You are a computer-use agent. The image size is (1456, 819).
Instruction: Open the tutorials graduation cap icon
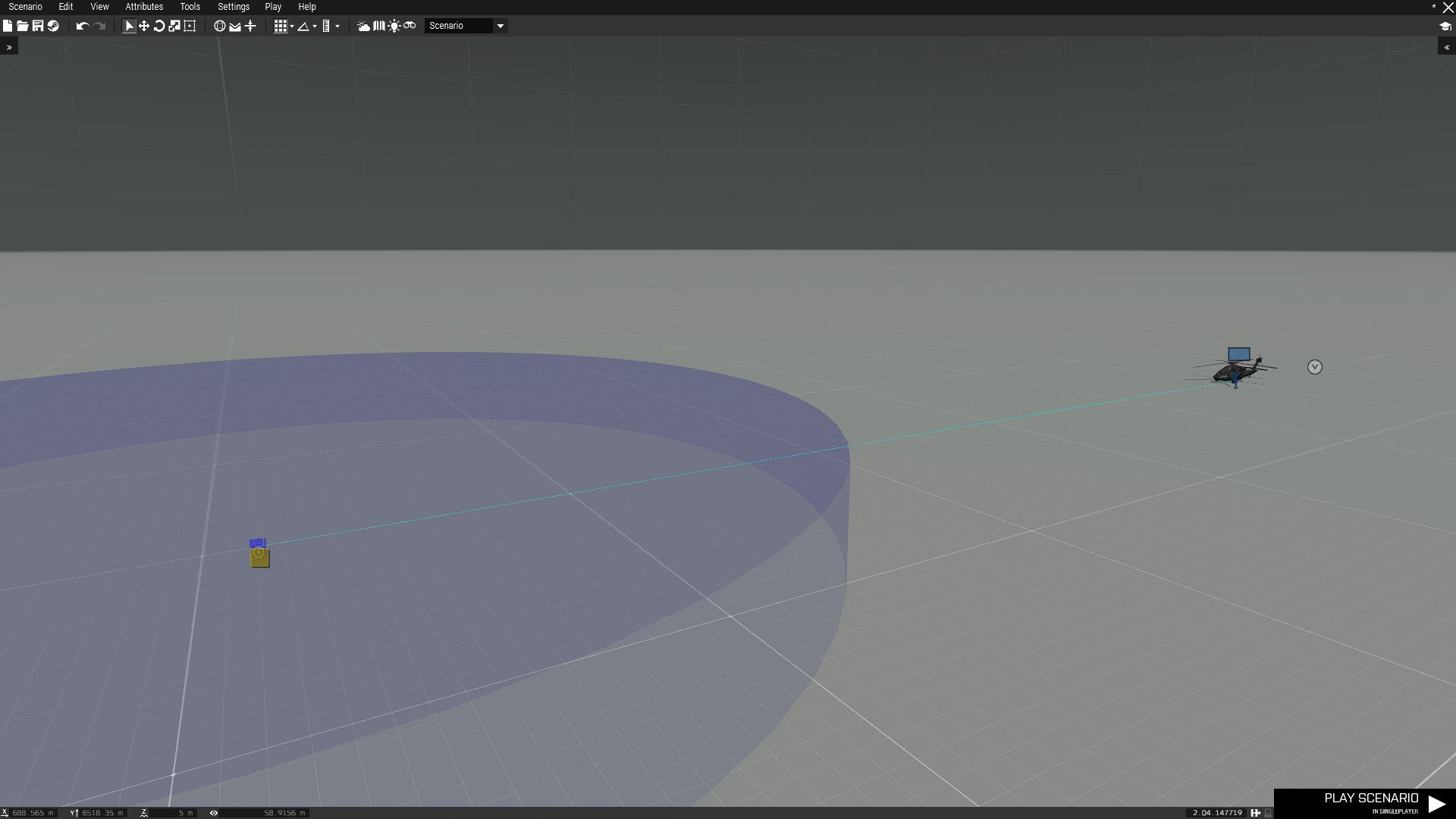coord(1445,26)
